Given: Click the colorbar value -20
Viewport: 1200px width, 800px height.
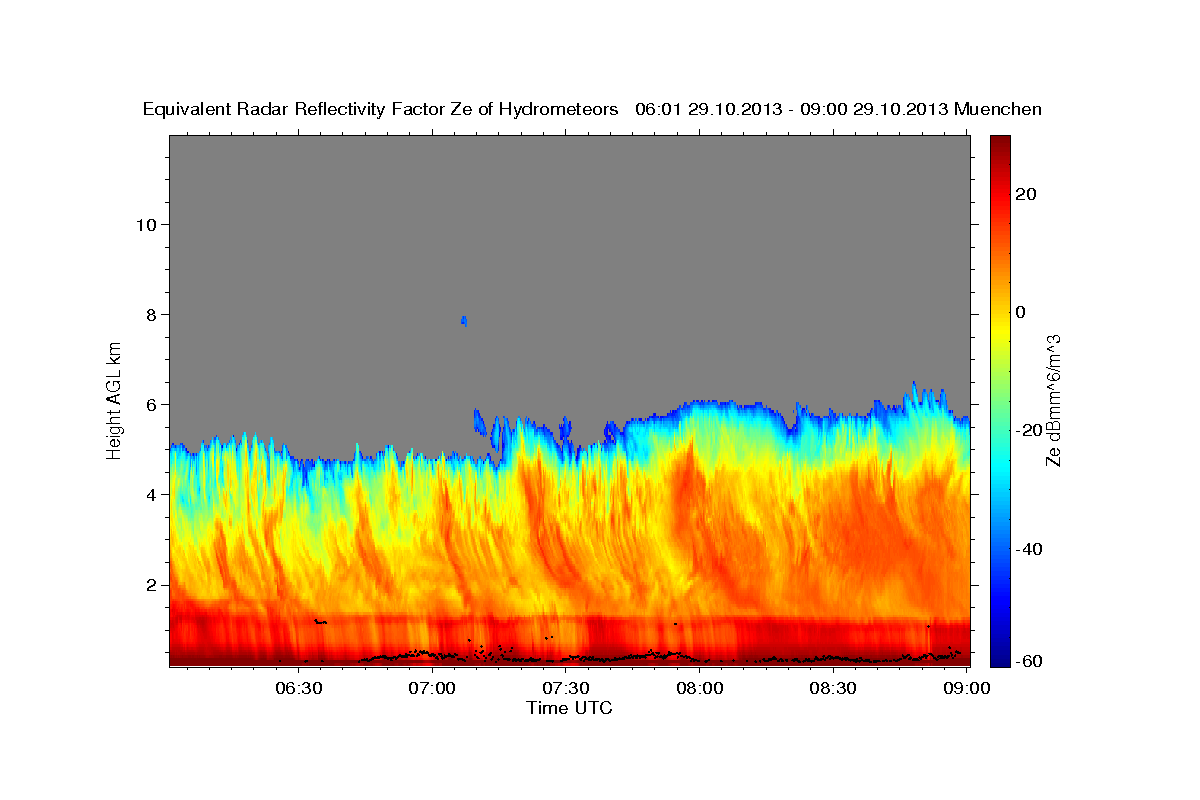Looking at the screenshot, I should (x=1027, y=430).
